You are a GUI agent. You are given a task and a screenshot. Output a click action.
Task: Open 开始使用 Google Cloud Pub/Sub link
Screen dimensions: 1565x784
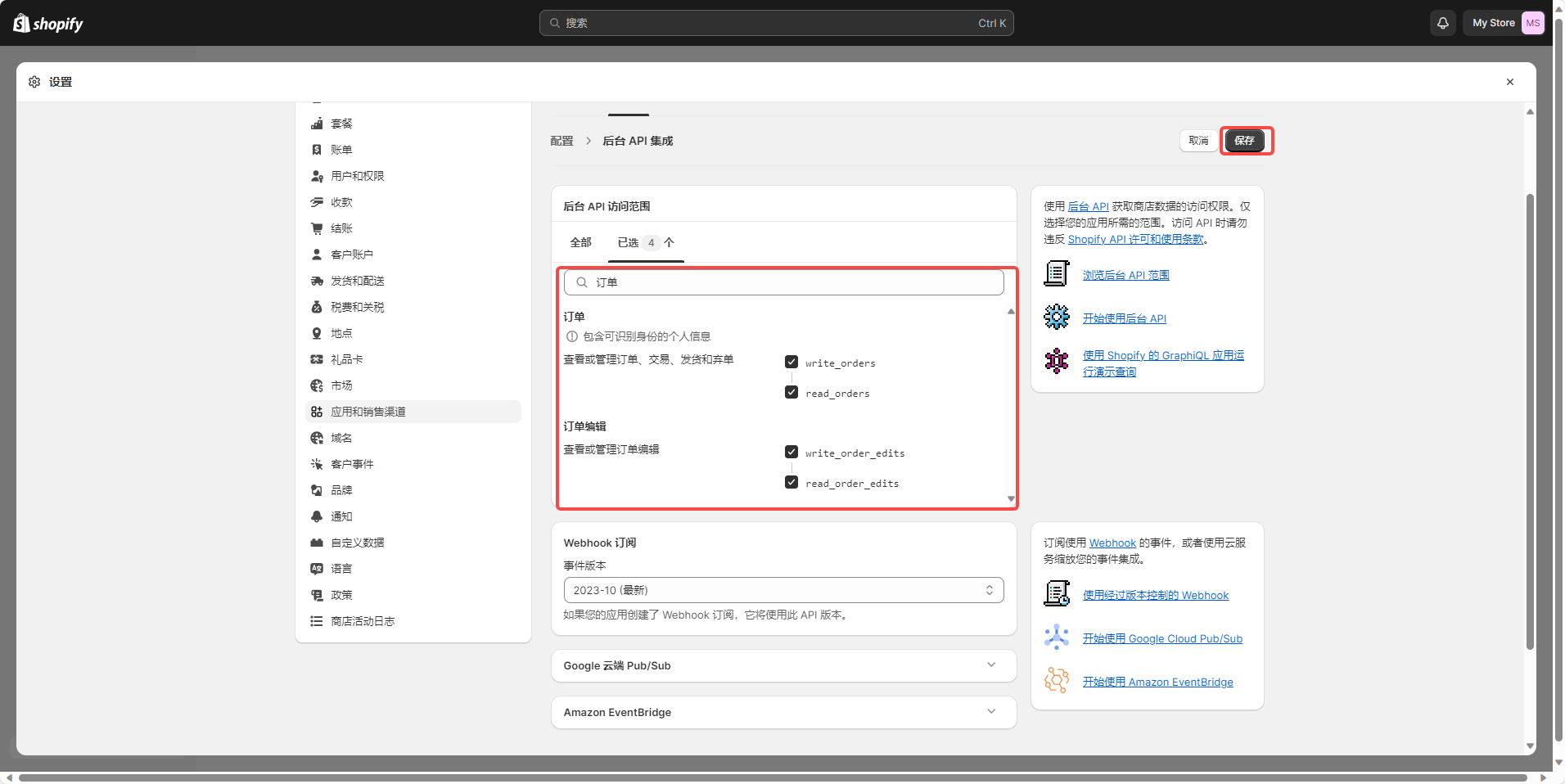tap(1162, 638)
